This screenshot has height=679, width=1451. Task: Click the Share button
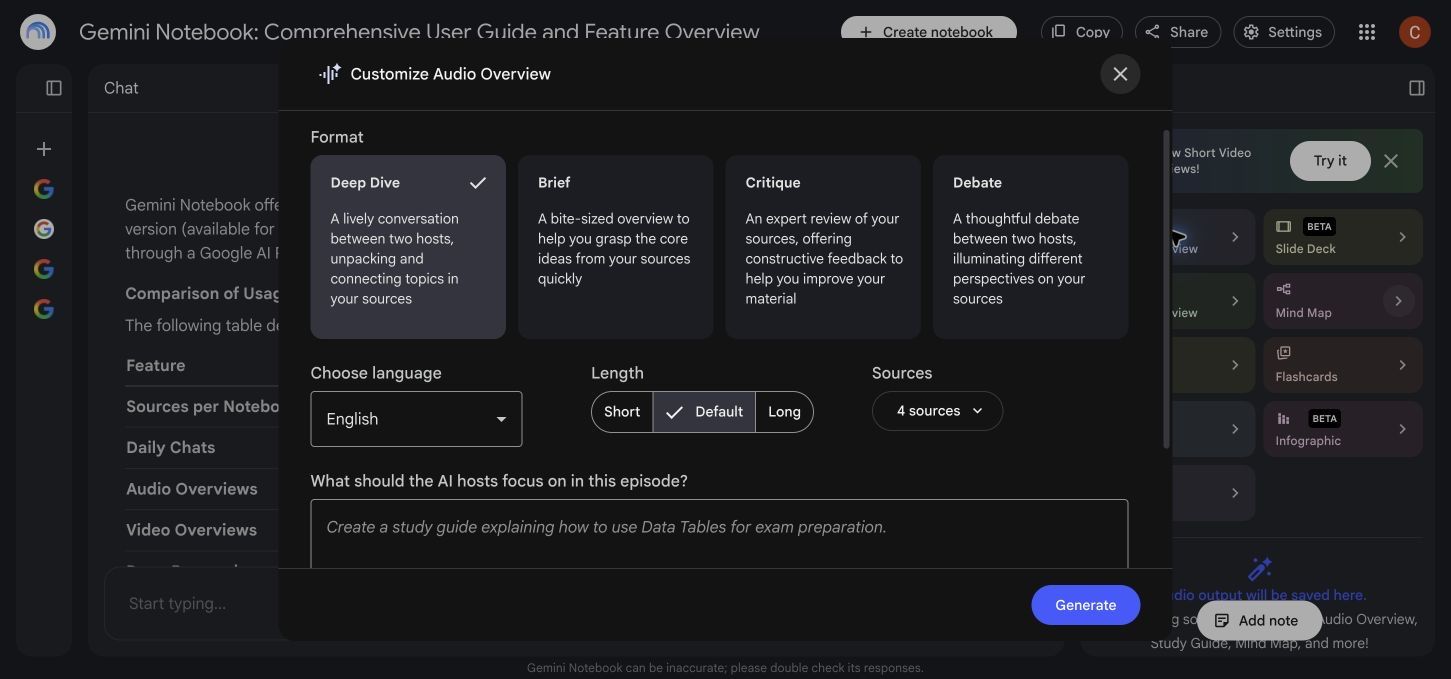coord(1177,32)
